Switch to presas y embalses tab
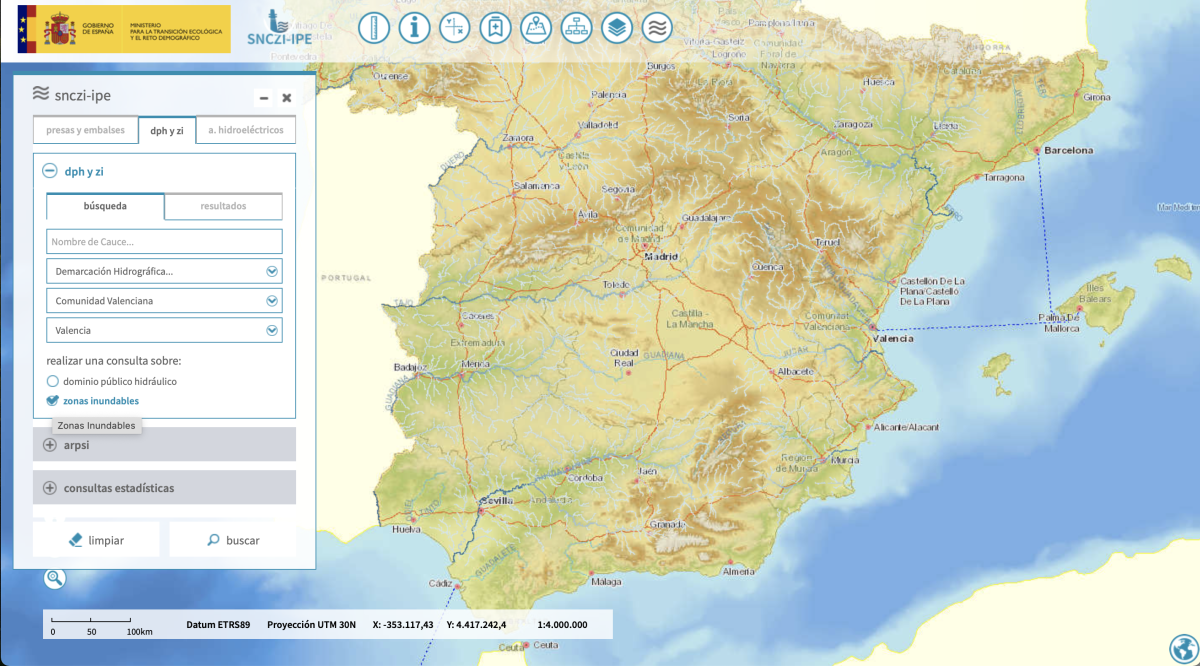Image resolution: width=1200 pixels, height=666 pixels. (85, 130)
